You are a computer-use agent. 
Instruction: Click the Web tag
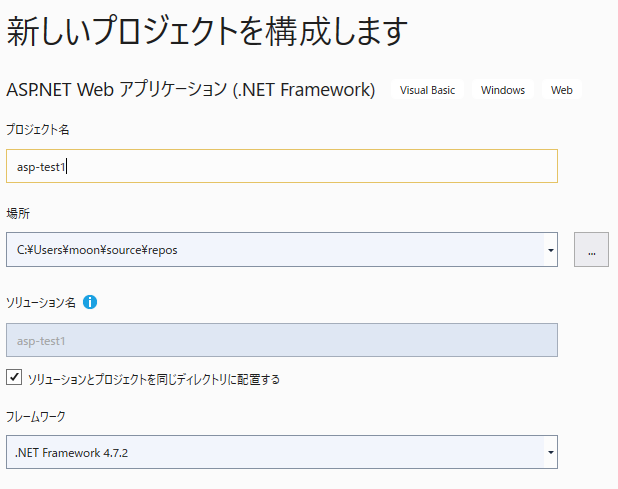[562, 90]
